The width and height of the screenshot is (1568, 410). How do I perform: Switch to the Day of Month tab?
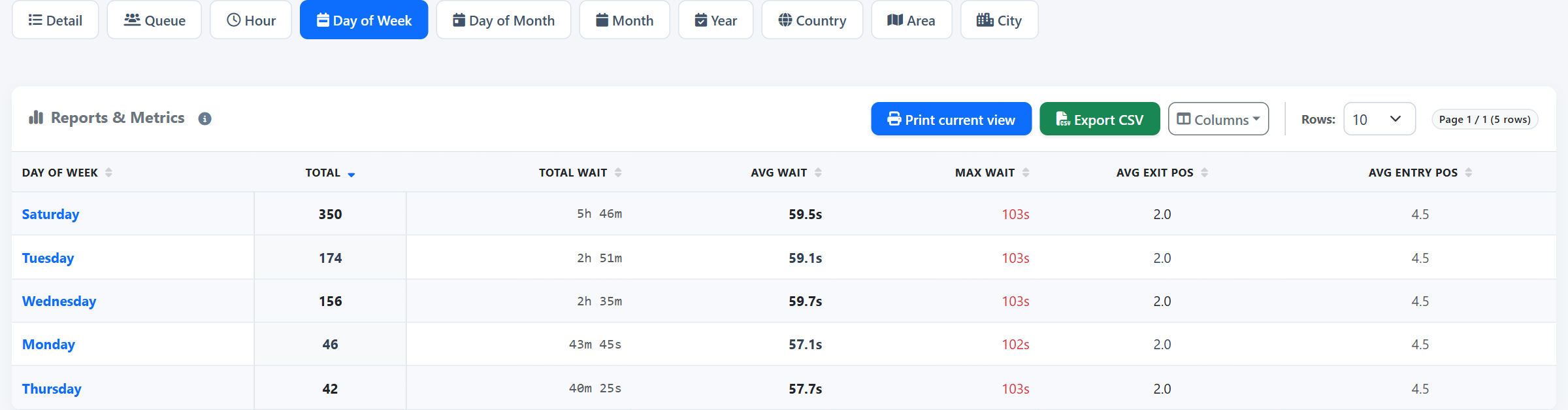(x=504, y=20)
